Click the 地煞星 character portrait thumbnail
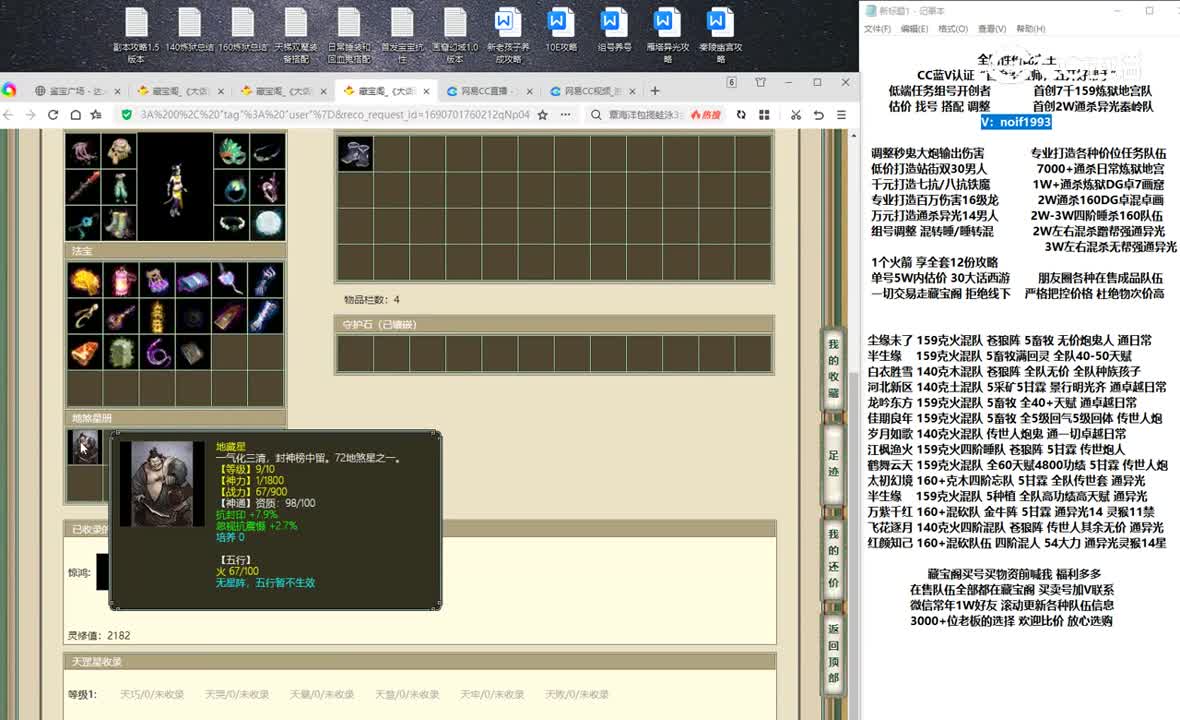 click(x=84, y=447)
